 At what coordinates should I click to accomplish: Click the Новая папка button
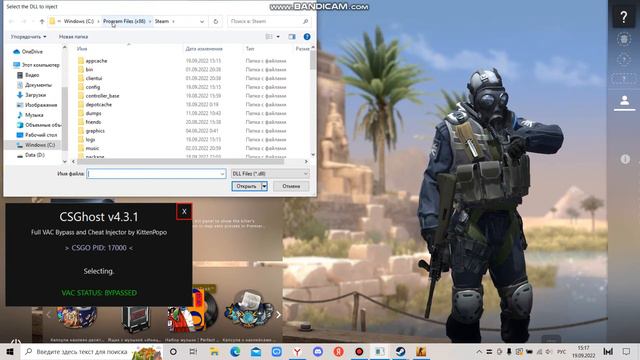tap(73, 37)
